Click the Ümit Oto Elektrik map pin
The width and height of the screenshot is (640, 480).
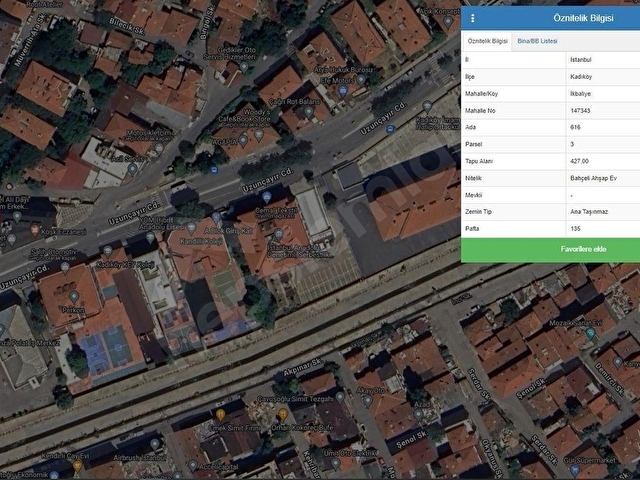click(x=336, y=464)
